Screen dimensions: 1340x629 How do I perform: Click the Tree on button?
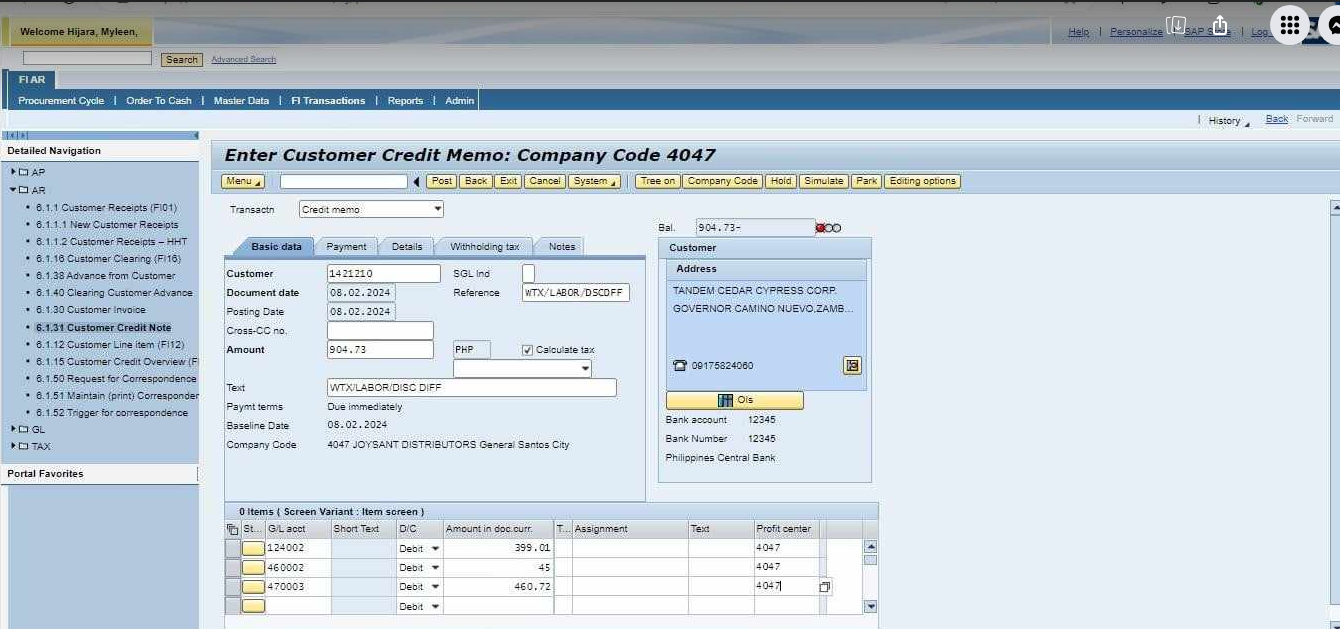pyautogui.click(x=658, y=181)
